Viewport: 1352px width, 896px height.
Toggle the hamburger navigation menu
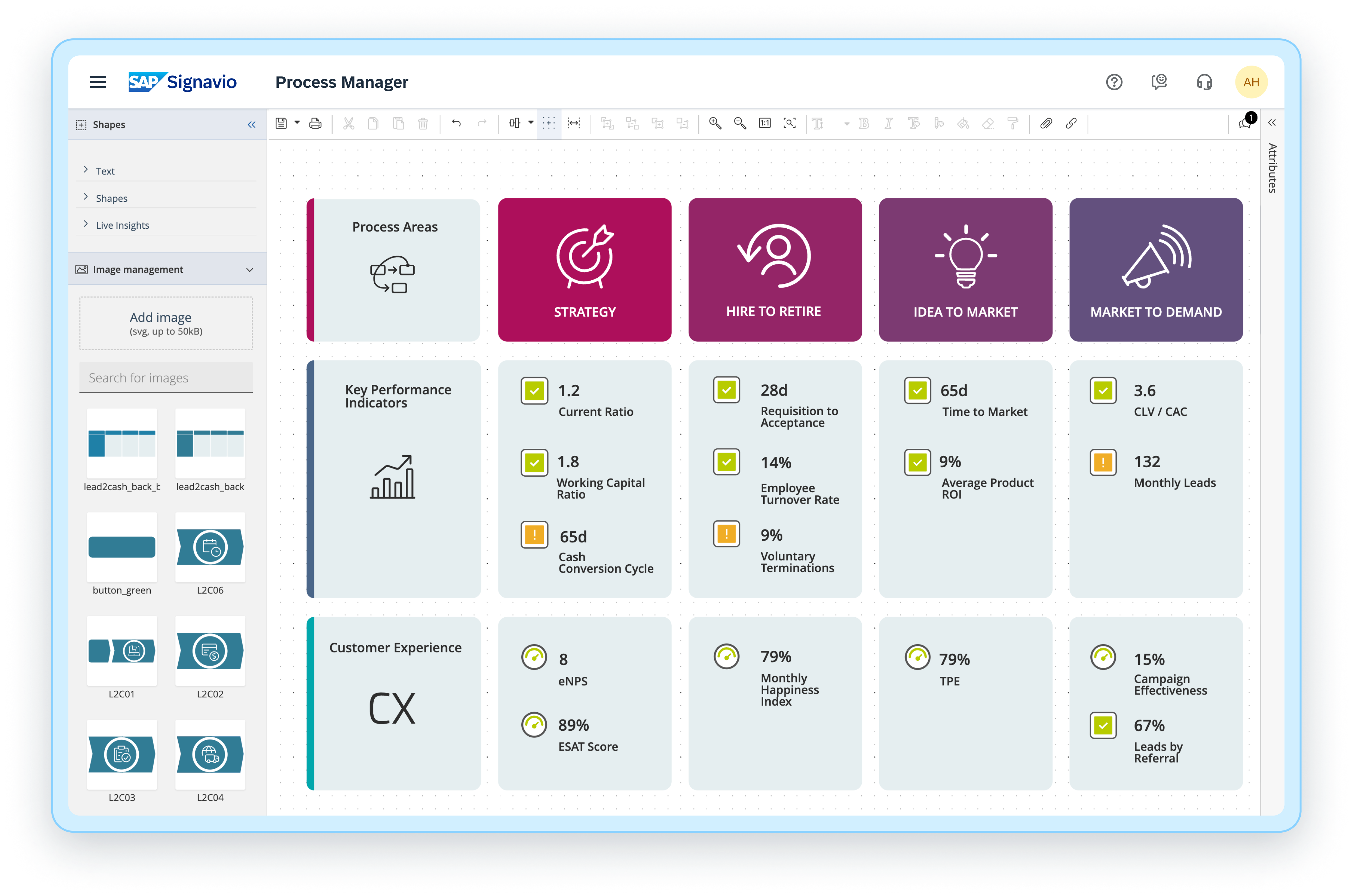point(98,82)
